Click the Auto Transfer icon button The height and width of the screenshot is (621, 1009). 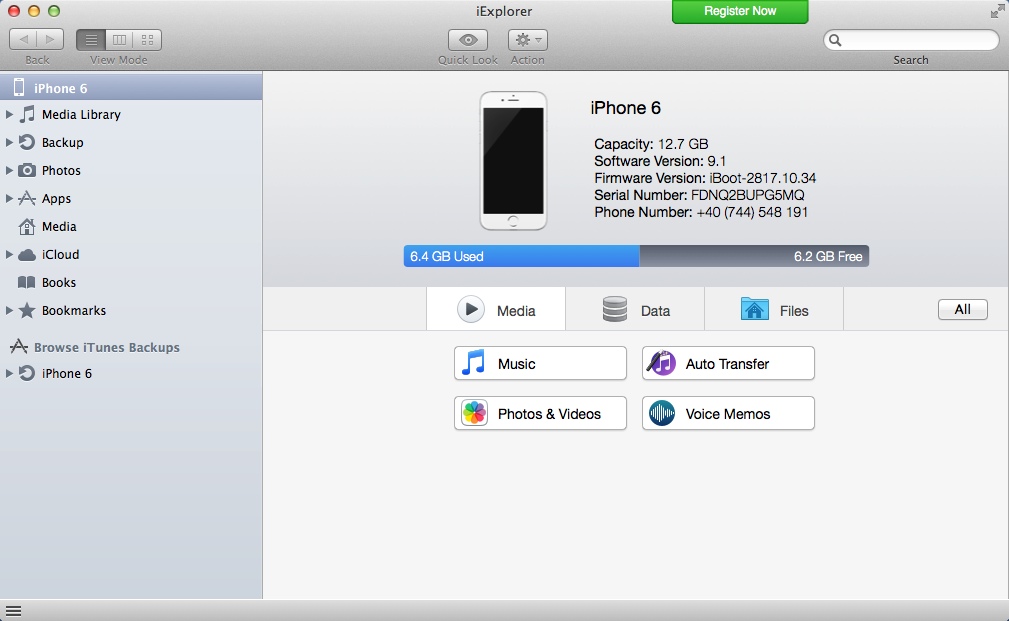661,364
